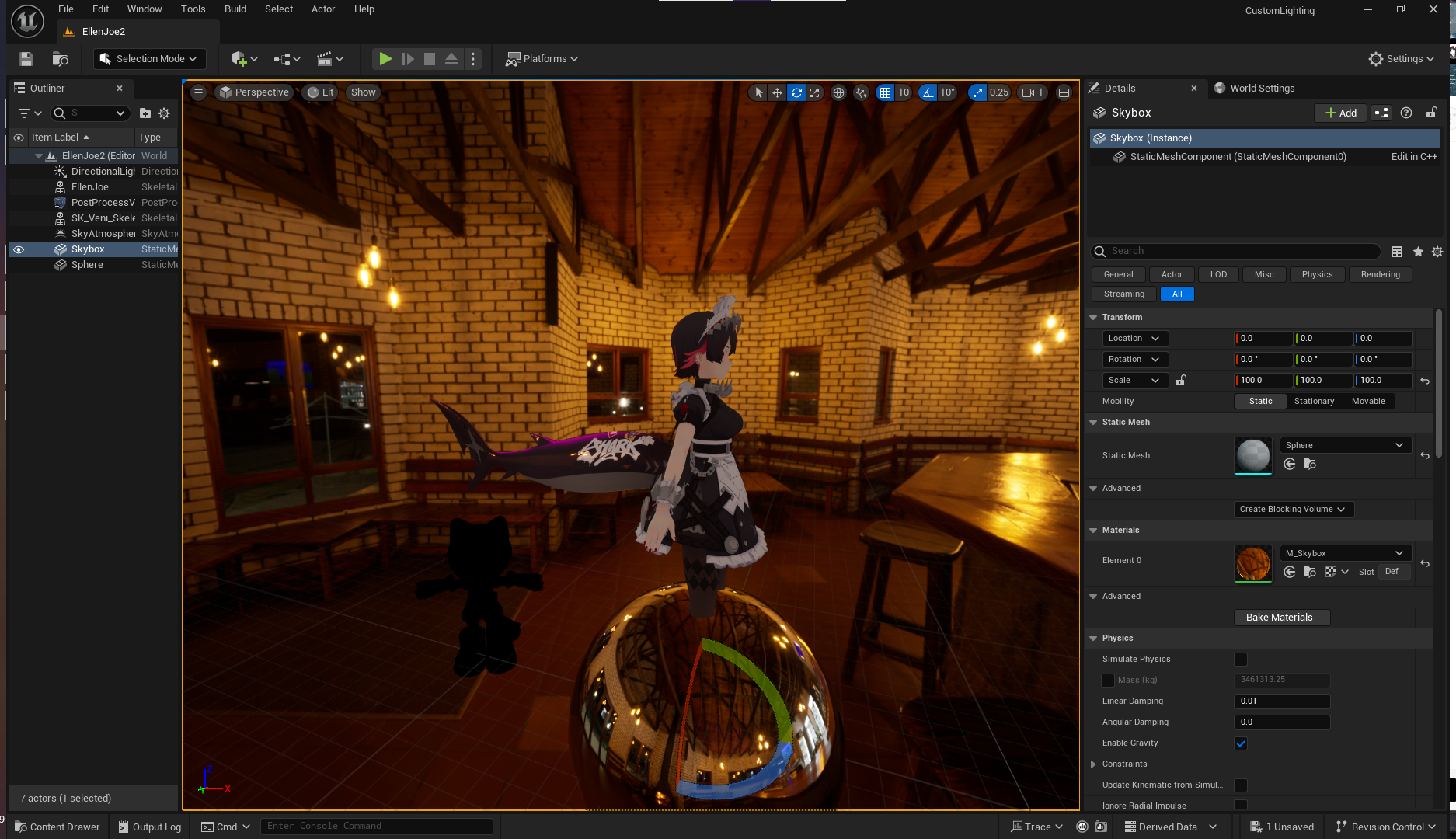Open Outliner filter options icon

tap(30, 113)
